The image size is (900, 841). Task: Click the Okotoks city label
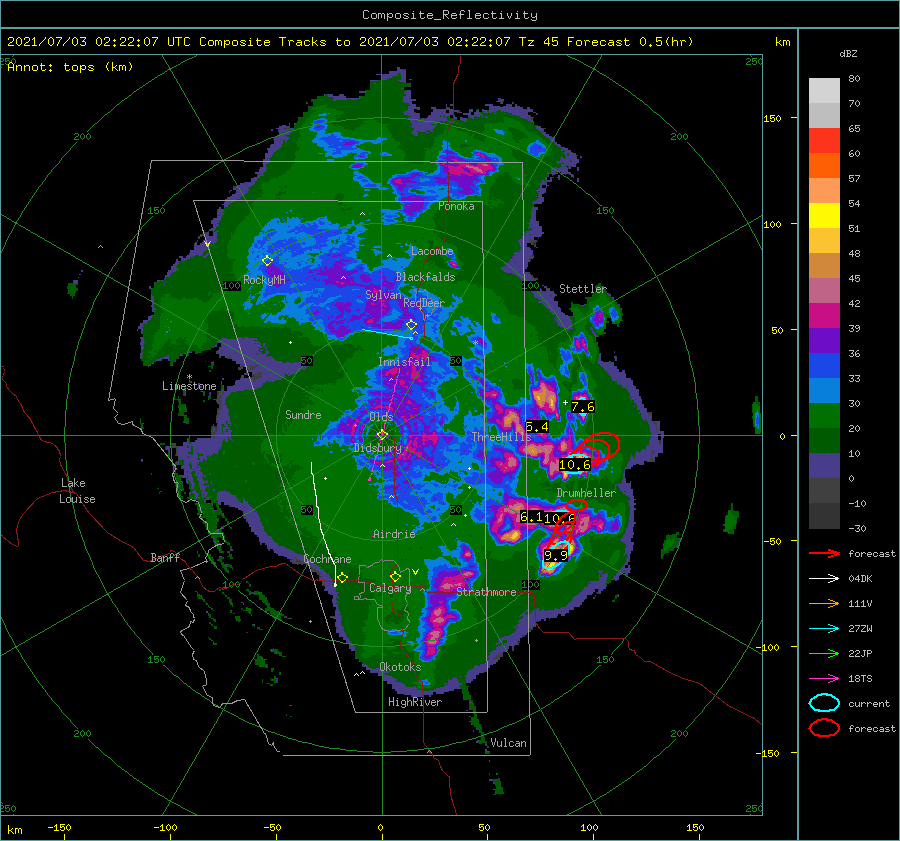click(x=400, y=667)
